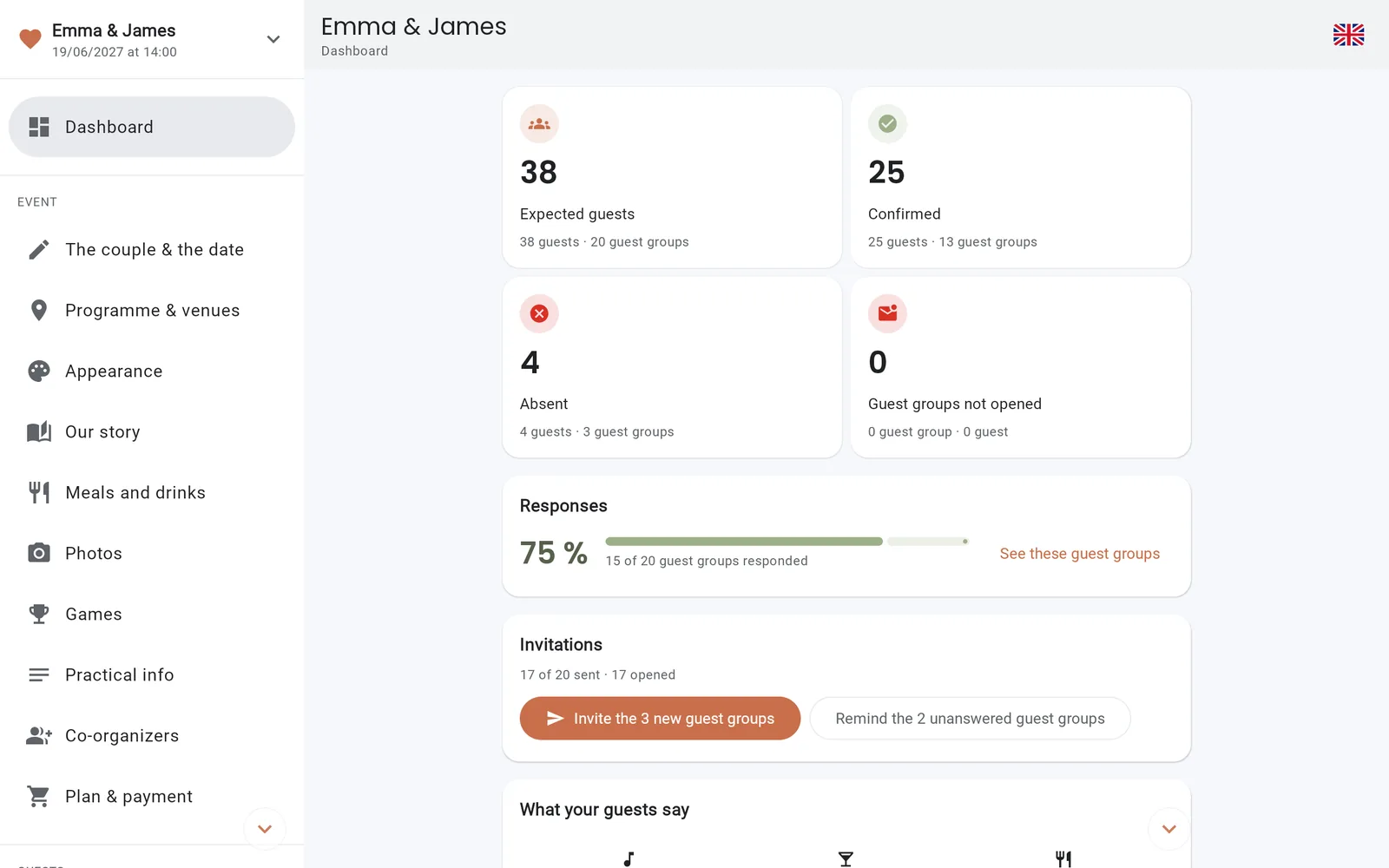Click the Games trophy icon

39,615
